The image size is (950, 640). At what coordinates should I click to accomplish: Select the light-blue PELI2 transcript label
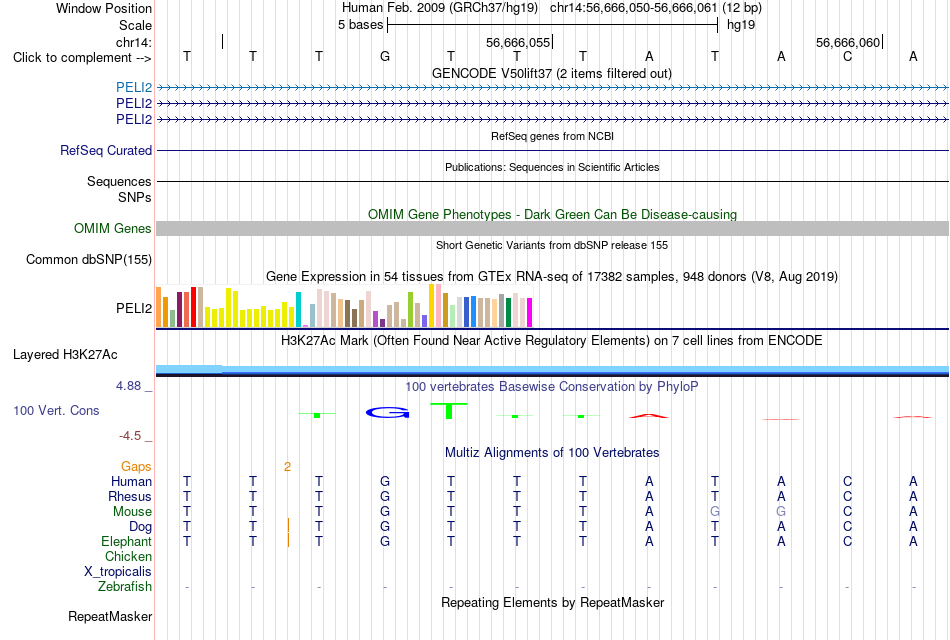click(134, 88)
